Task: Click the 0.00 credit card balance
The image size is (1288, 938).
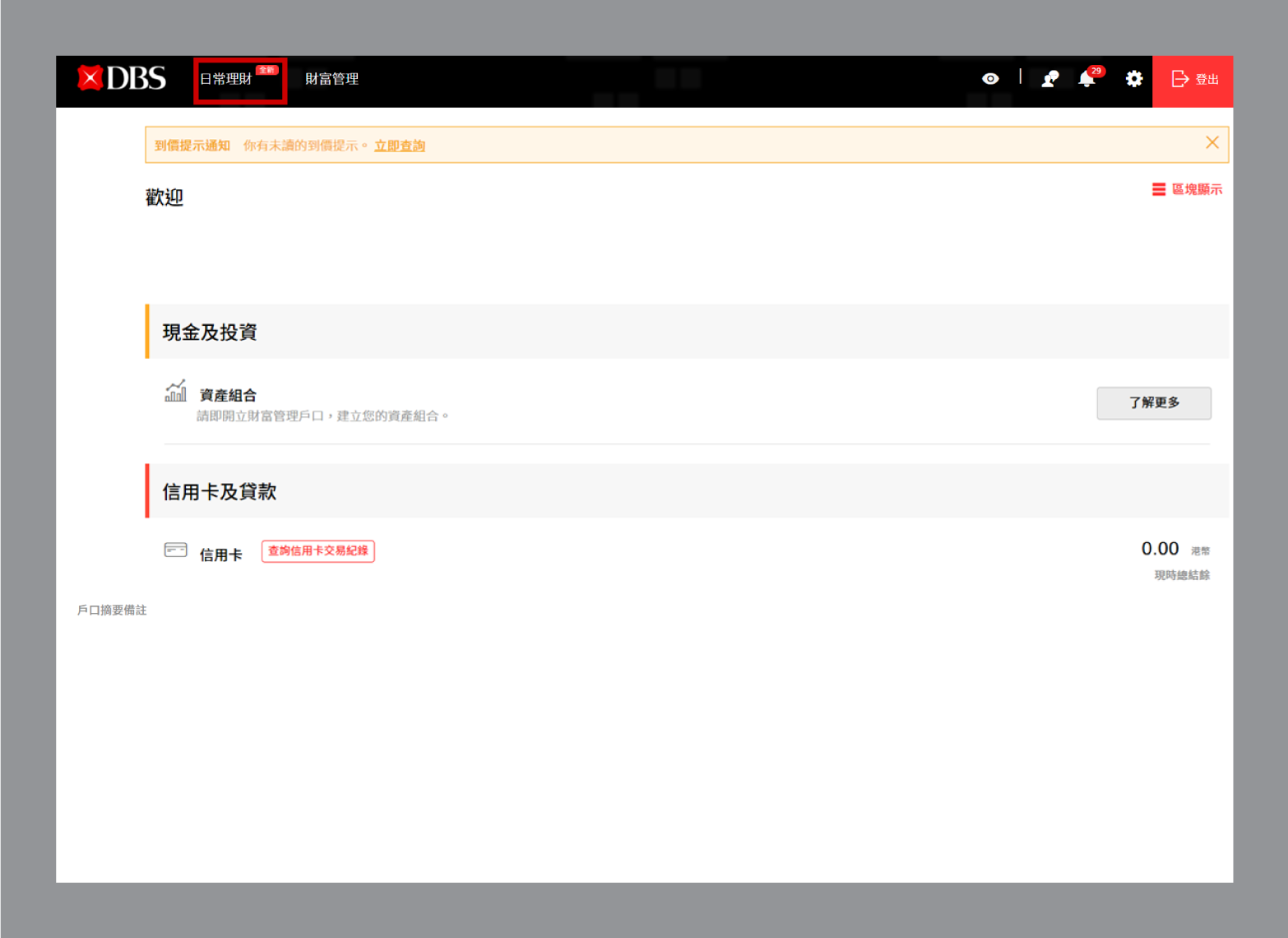Action: (x=1160, y=549)
